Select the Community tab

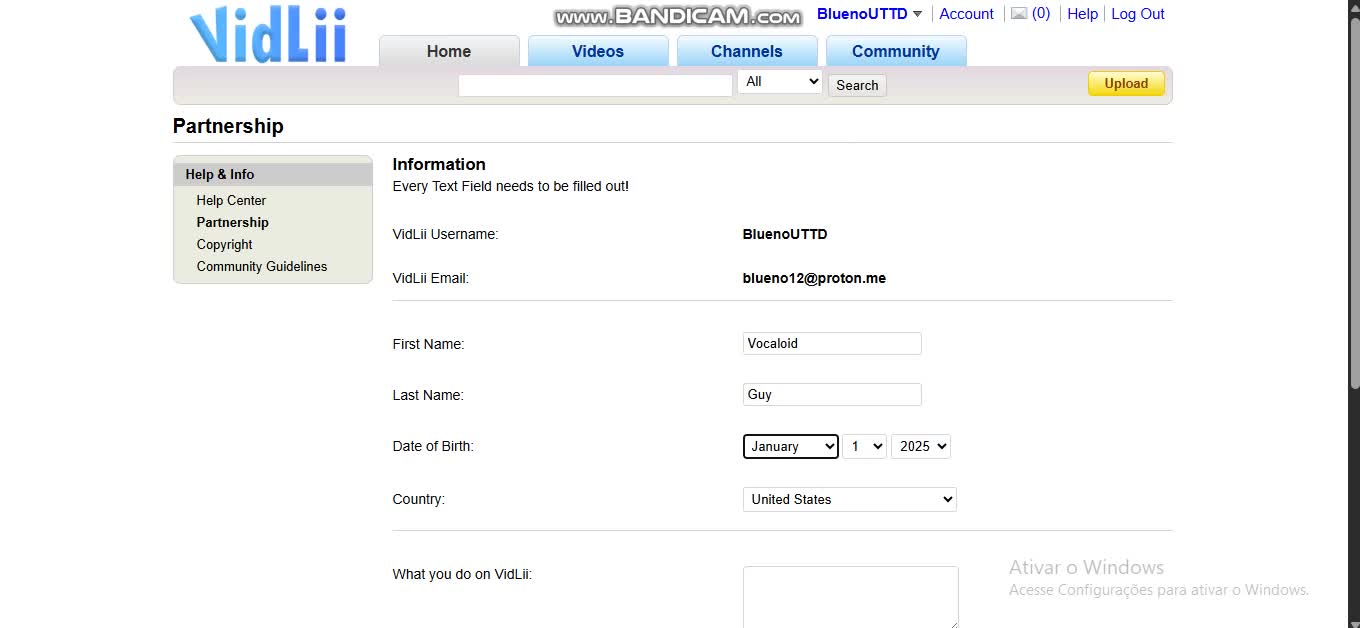click(896, 51)
